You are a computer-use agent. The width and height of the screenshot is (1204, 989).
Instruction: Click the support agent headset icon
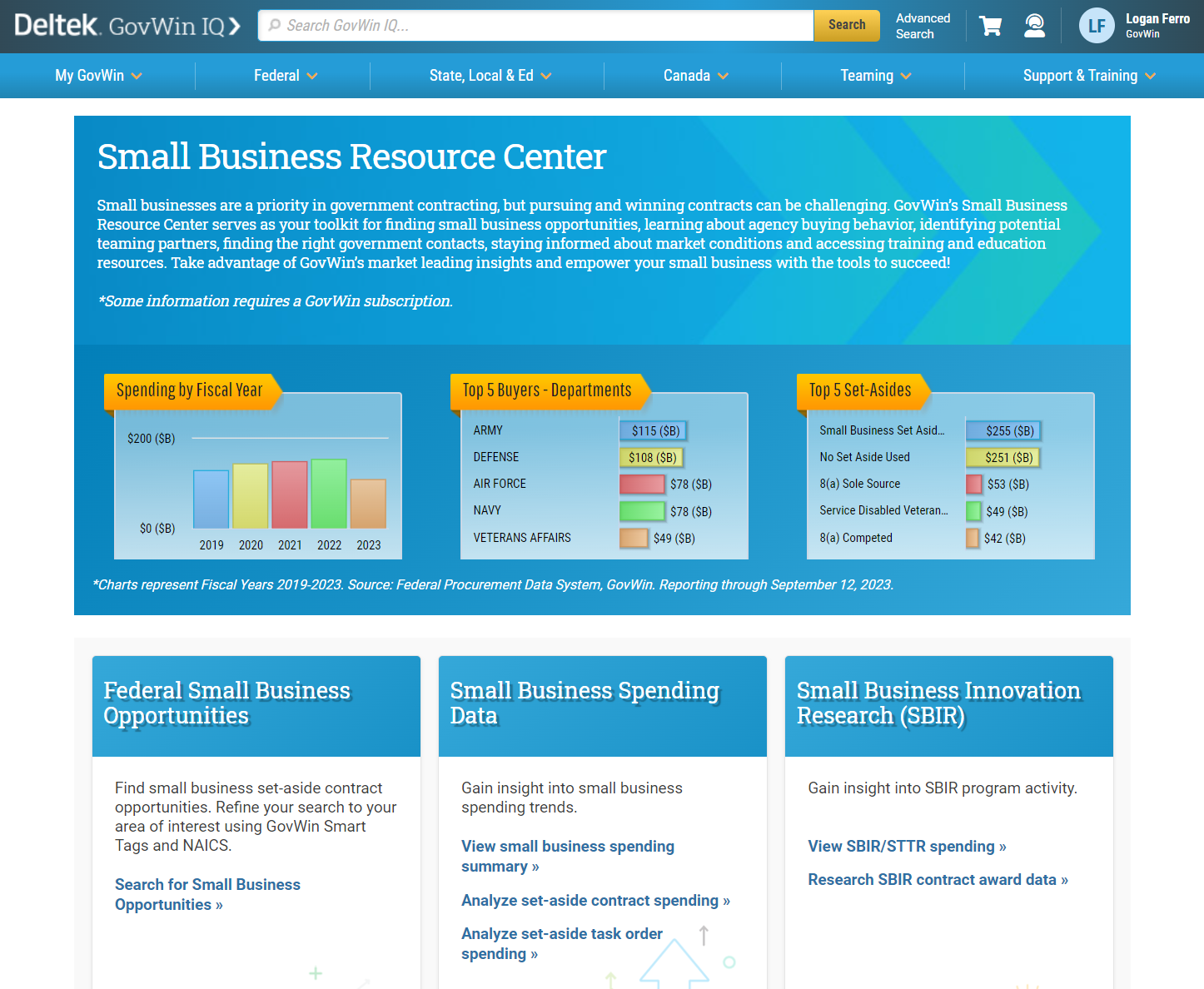tap(1034, 26)
